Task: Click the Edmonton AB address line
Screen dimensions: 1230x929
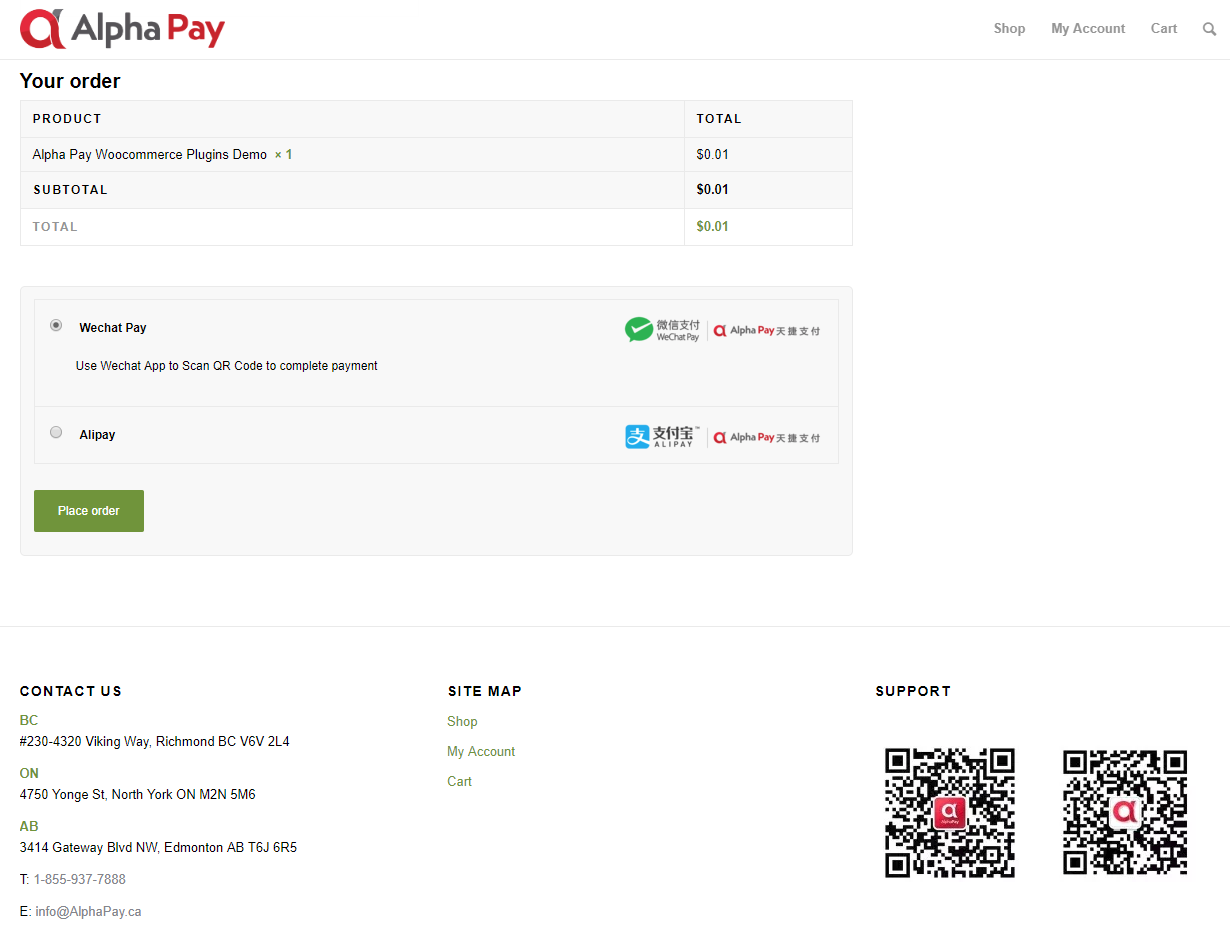Action: tap(158, 847)
